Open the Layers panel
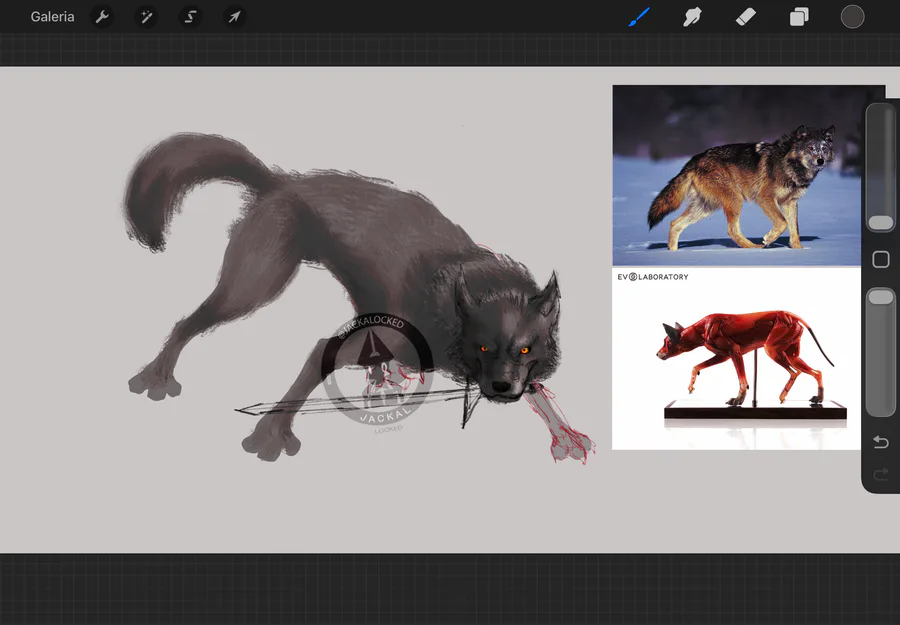Screen dimensions: 900x625 click(799, 17)
